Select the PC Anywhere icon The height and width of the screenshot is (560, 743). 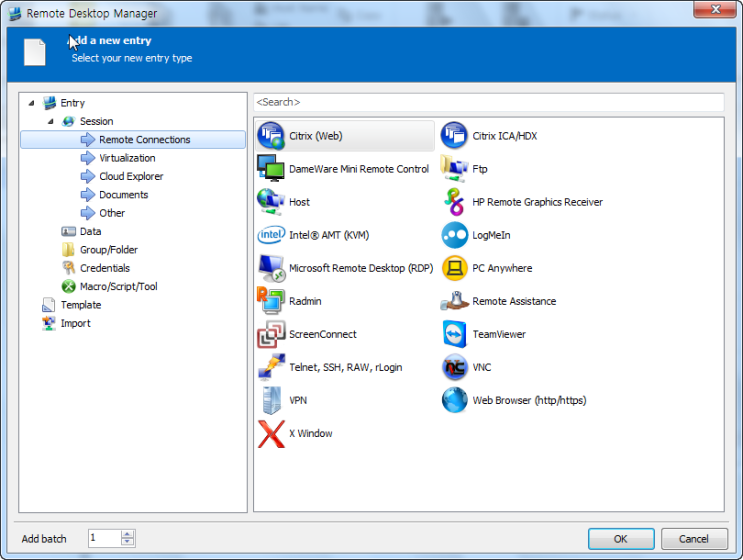tap(454, 268)
